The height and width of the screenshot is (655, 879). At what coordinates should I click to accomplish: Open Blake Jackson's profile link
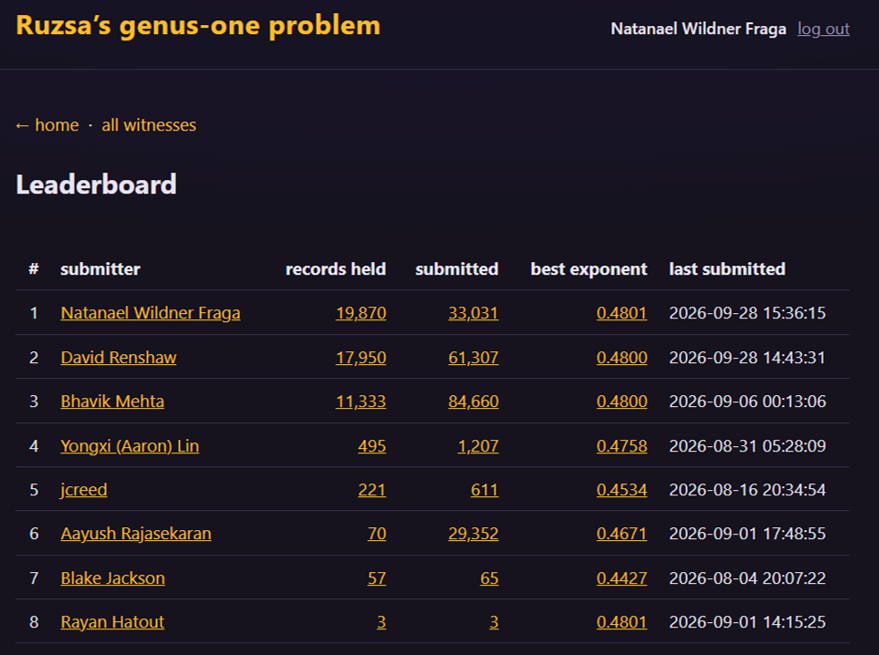[113, 578]
